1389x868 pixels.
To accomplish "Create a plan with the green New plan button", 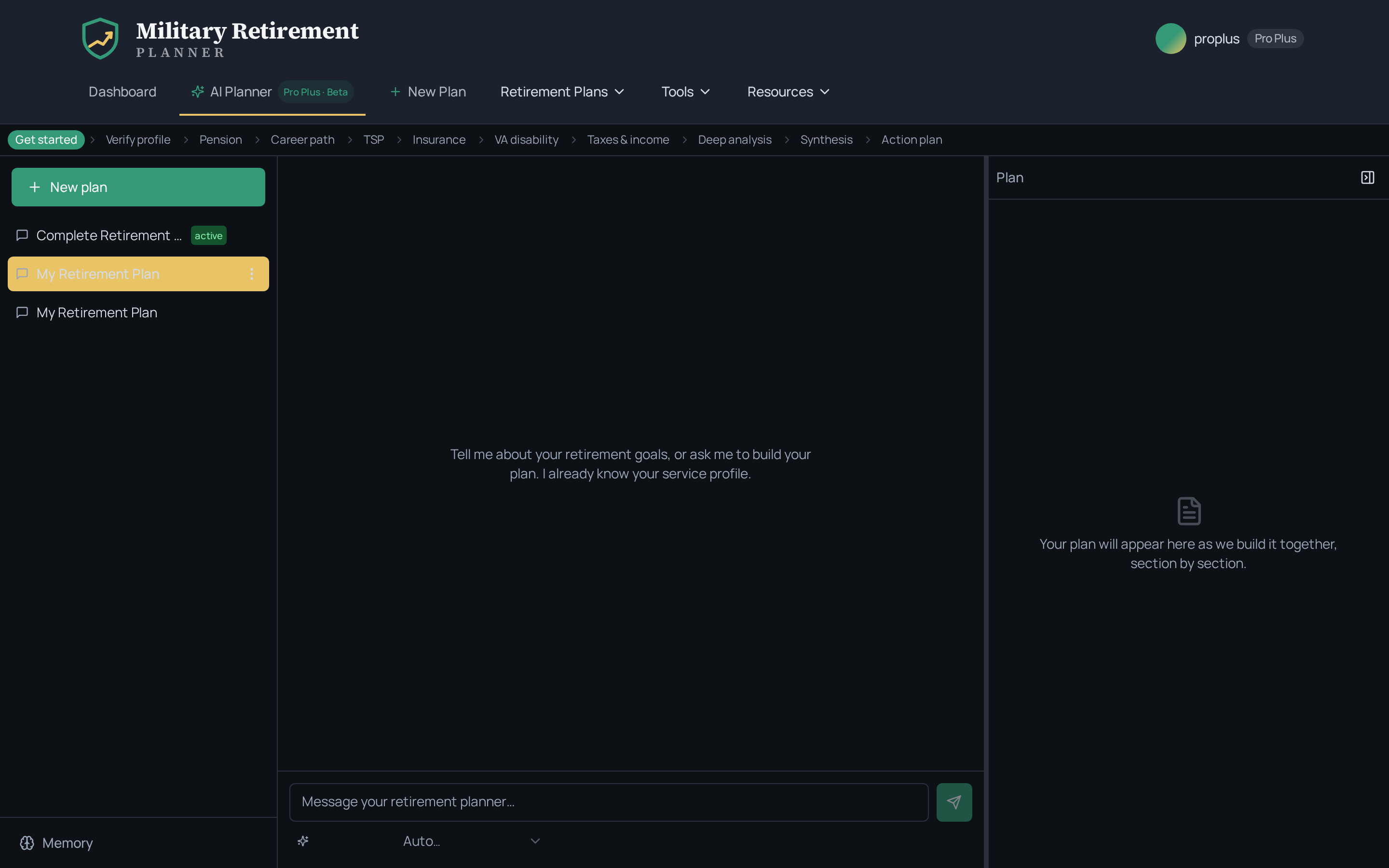I will pyautogui.click(x=138, y=187).
